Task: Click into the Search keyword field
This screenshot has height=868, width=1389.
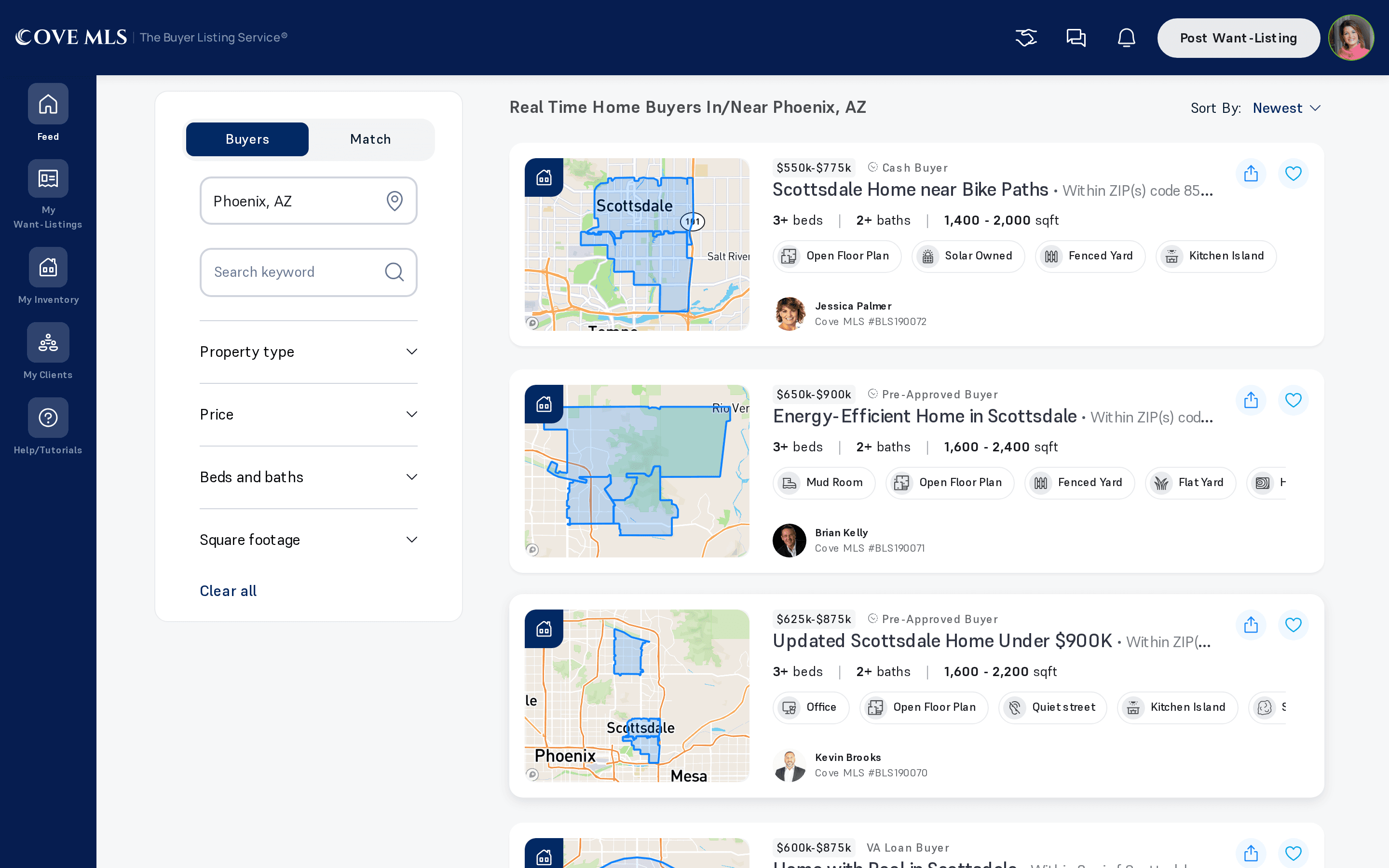Action: pos(308,272)
